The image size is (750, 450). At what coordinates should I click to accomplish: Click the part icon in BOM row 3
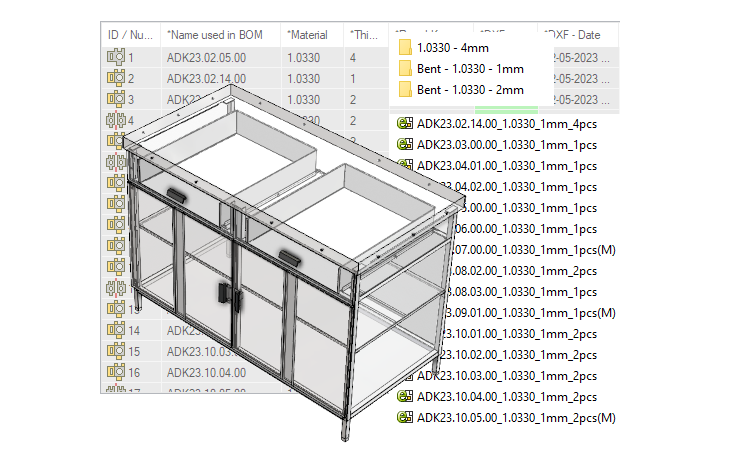pos(116,99)
